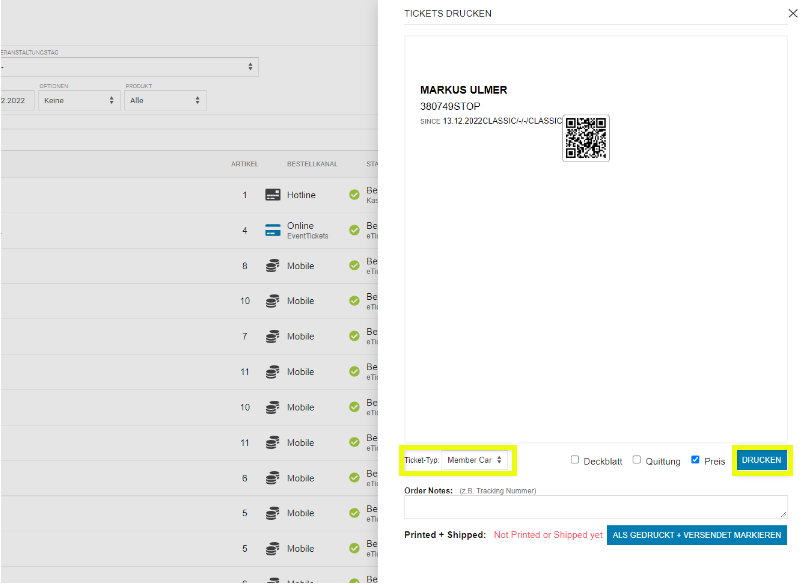Click the Online EventTickets card icon
804x585 pixels.
(x=272, y=230)
